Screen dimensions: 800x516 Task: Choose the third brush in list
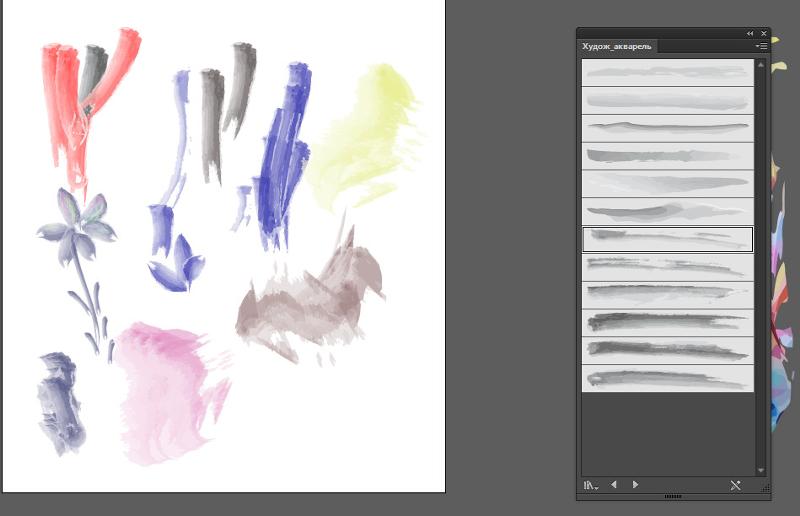[668, 128]
